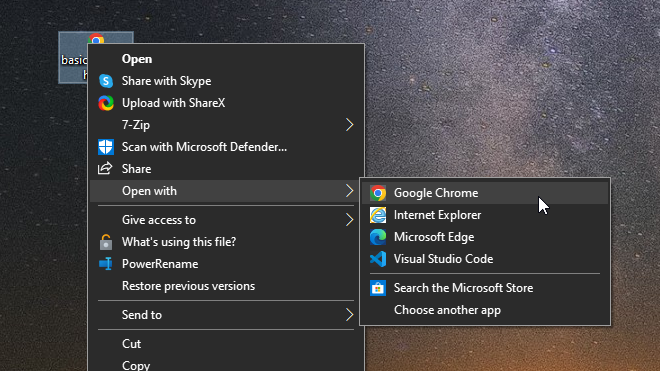Select Share with Skype
660x371 pixels.
(x=226, y=81)
